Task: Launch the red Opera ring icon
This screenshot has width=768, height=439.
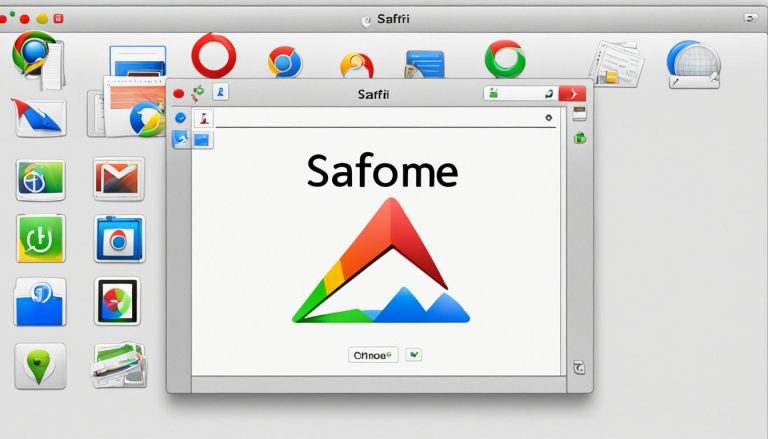Action: coord(214,55)
